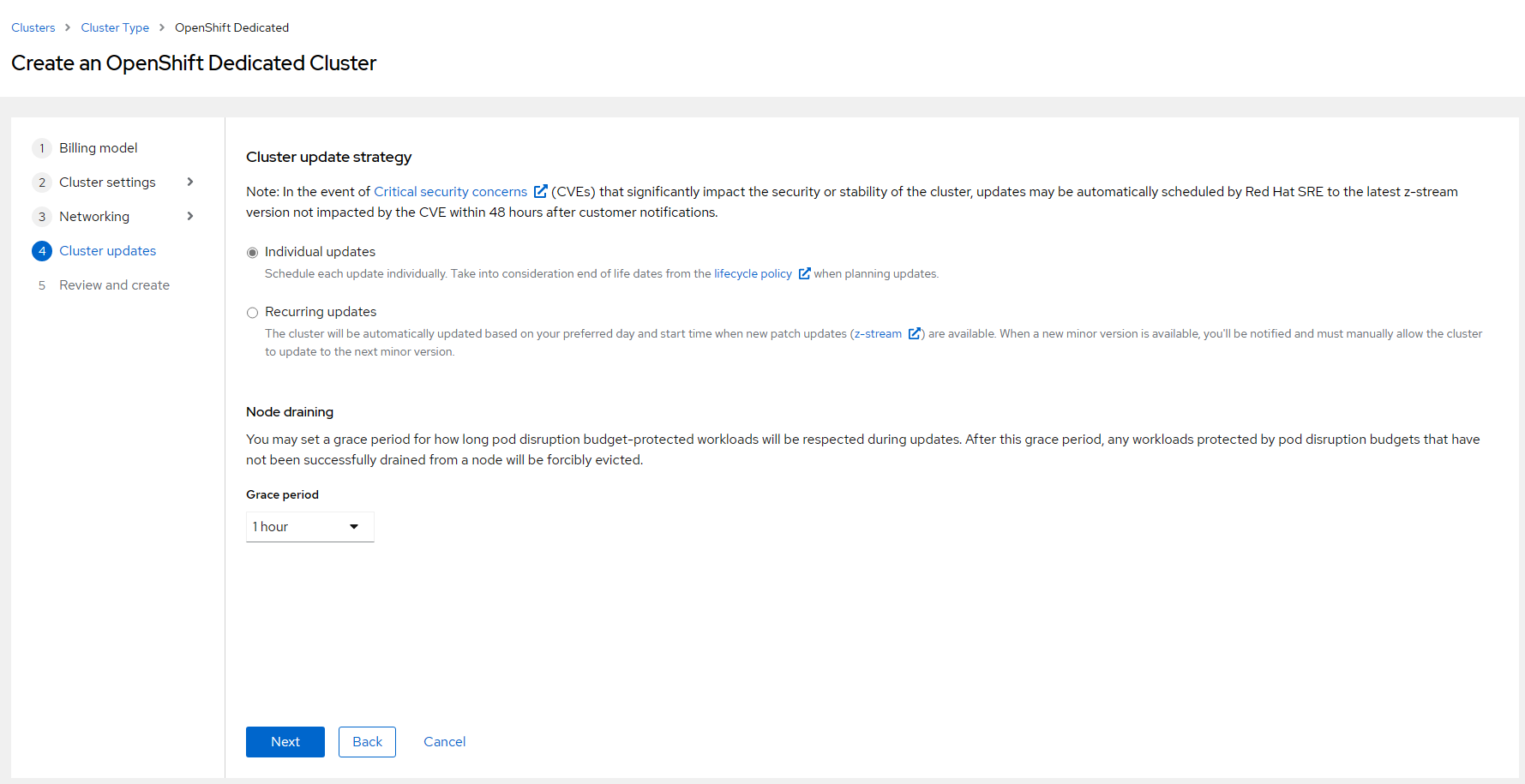Screen dimensions: 1525x784
Task: Click the Back button
Action: pyautogui.click(x=367, y=742)
